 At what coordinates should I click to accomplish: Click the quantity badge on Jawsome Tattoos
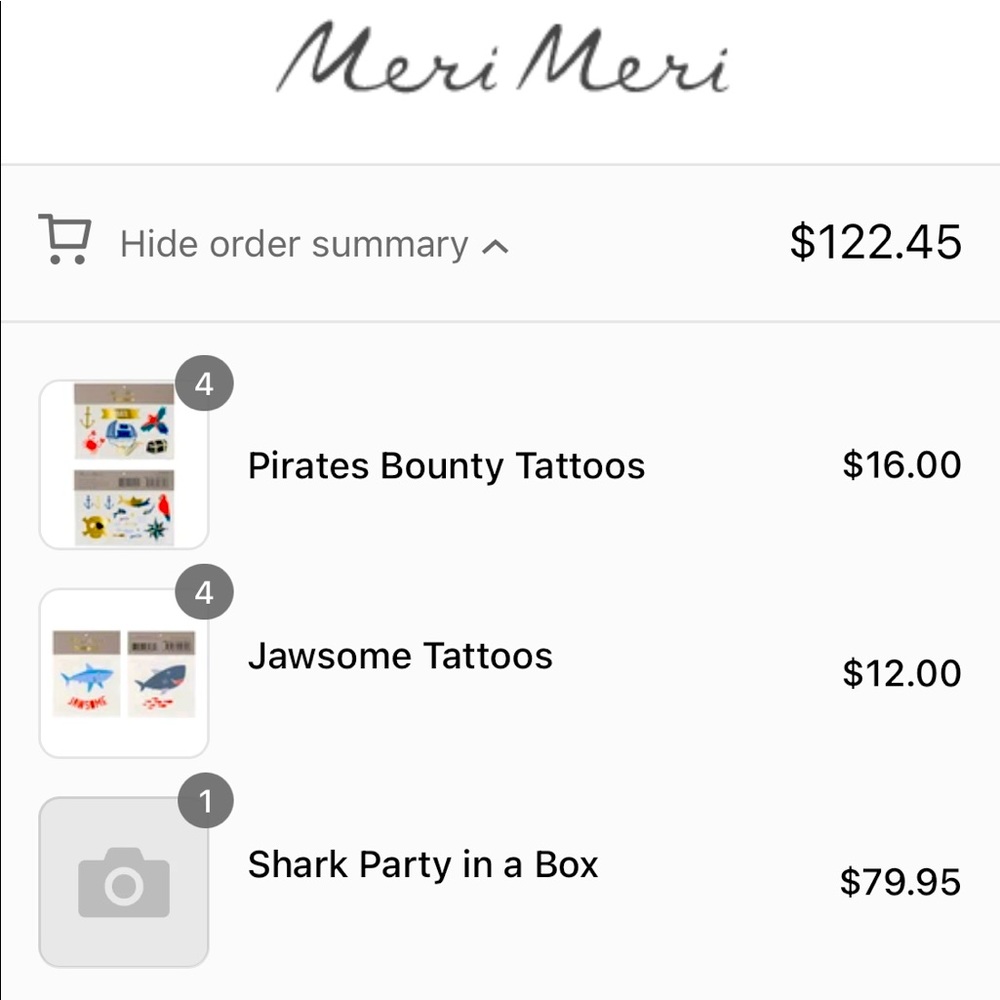pos(204,592)
